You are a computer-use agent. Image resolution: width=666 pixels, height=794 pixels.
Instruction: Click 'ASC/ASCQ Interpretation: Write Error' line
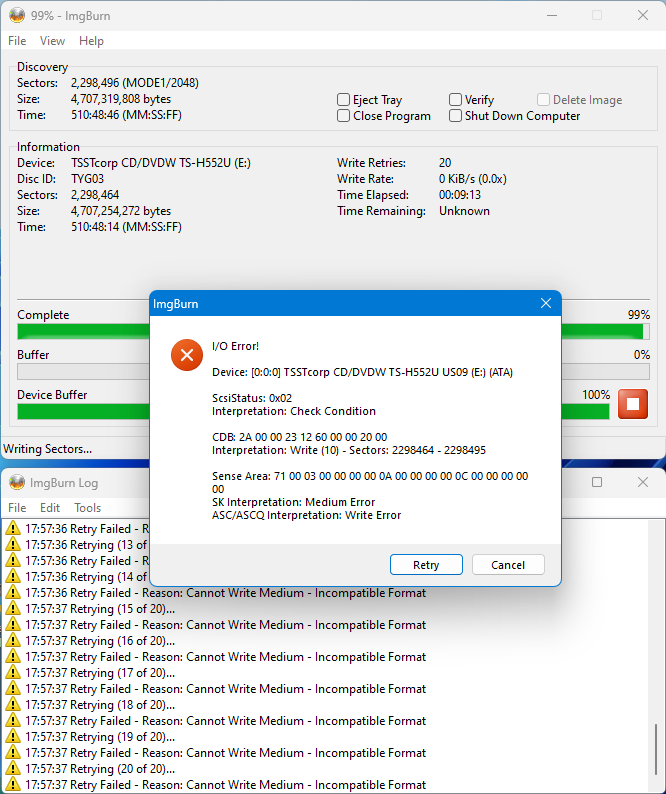coord(306,515)
